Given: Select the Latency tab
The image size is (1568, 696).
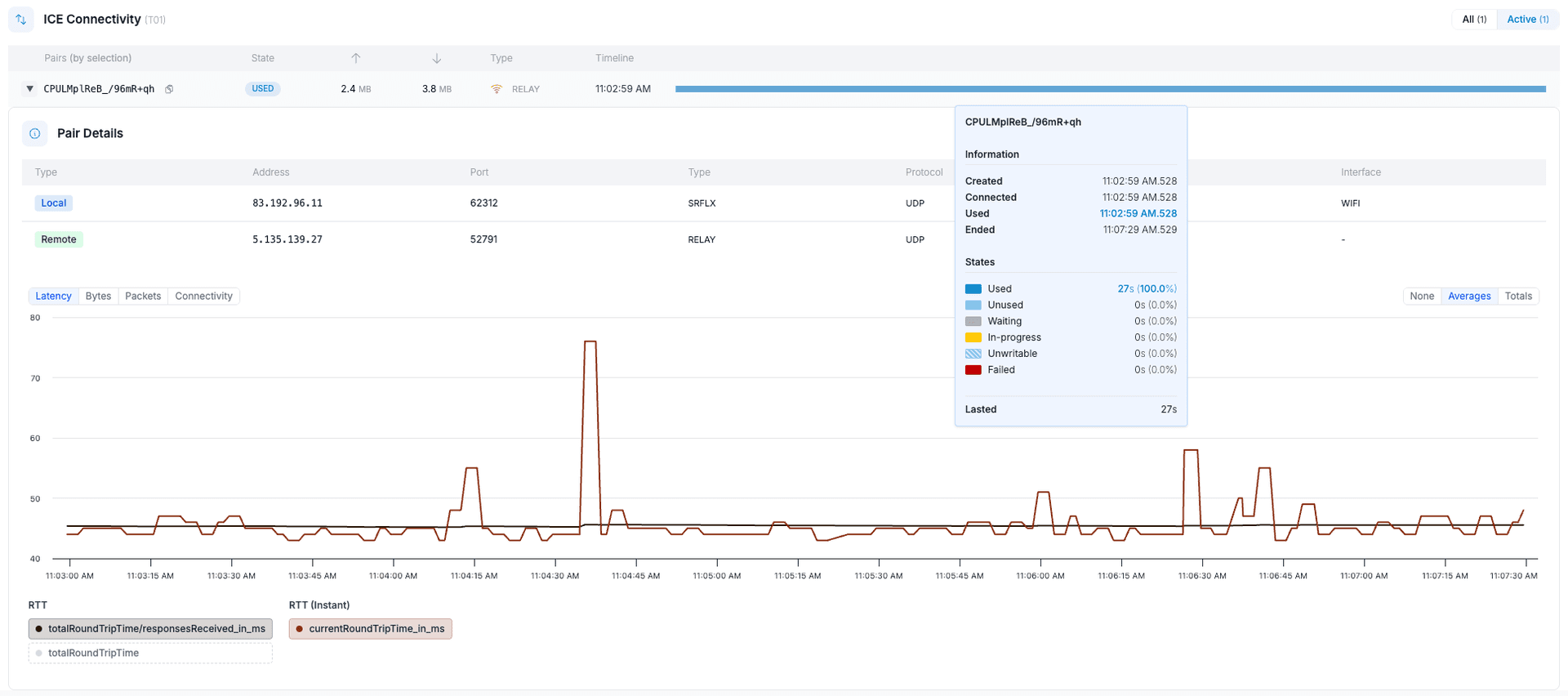Looking at the screenshot, I should coord(54,297).
